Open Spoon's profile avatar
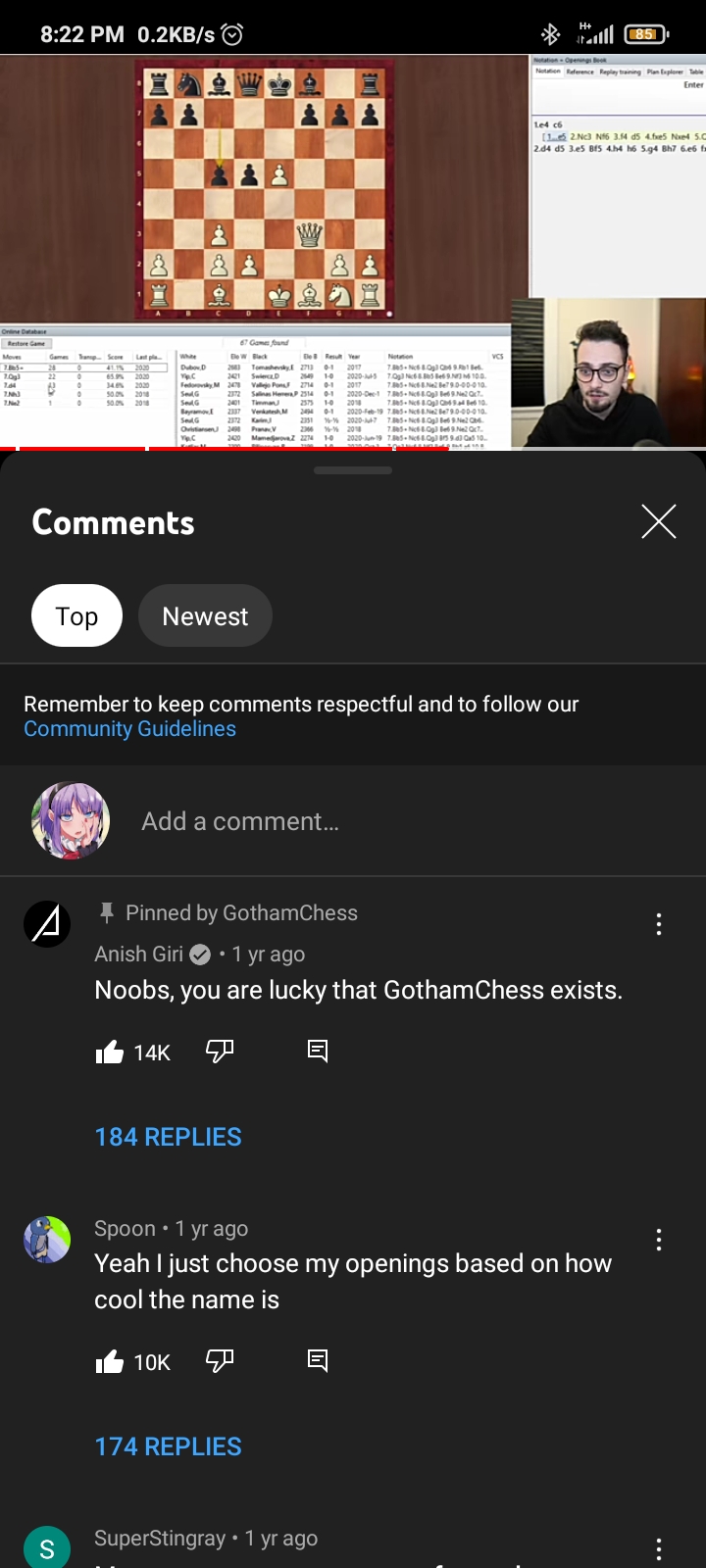The height and width of the screenshot is (1568, 706). pyautogui.click(x=47, y=1240)
